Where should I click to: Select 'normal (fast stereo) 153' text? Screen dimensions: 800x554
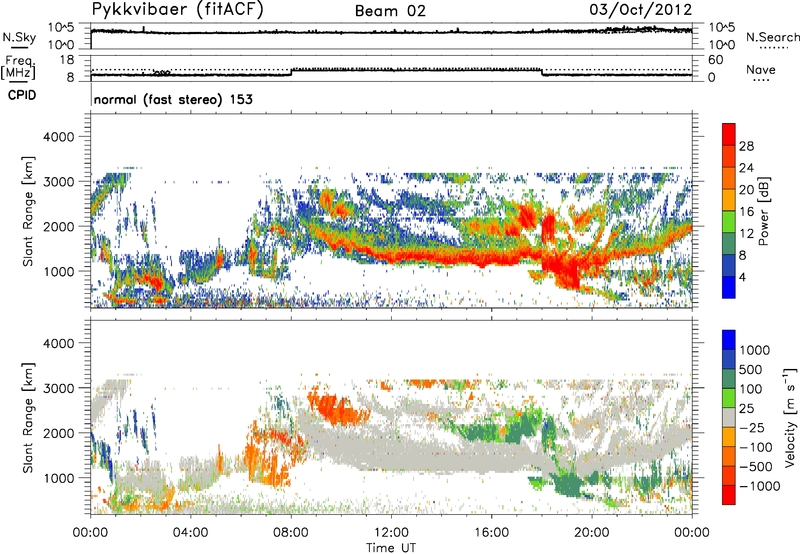[173, 99]
